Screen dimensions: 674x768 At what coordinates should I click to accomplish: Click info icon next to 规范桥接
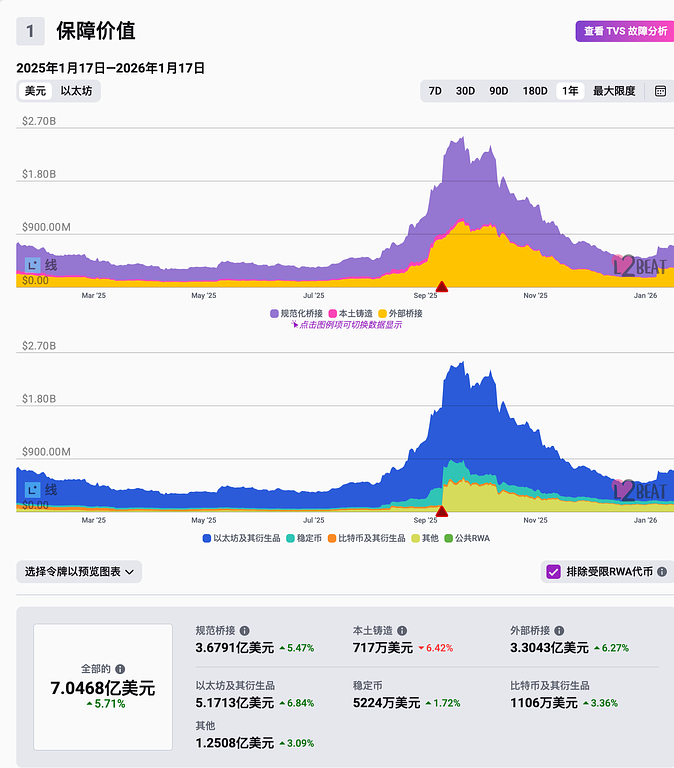pyautogui.click(x=245, y=631)
